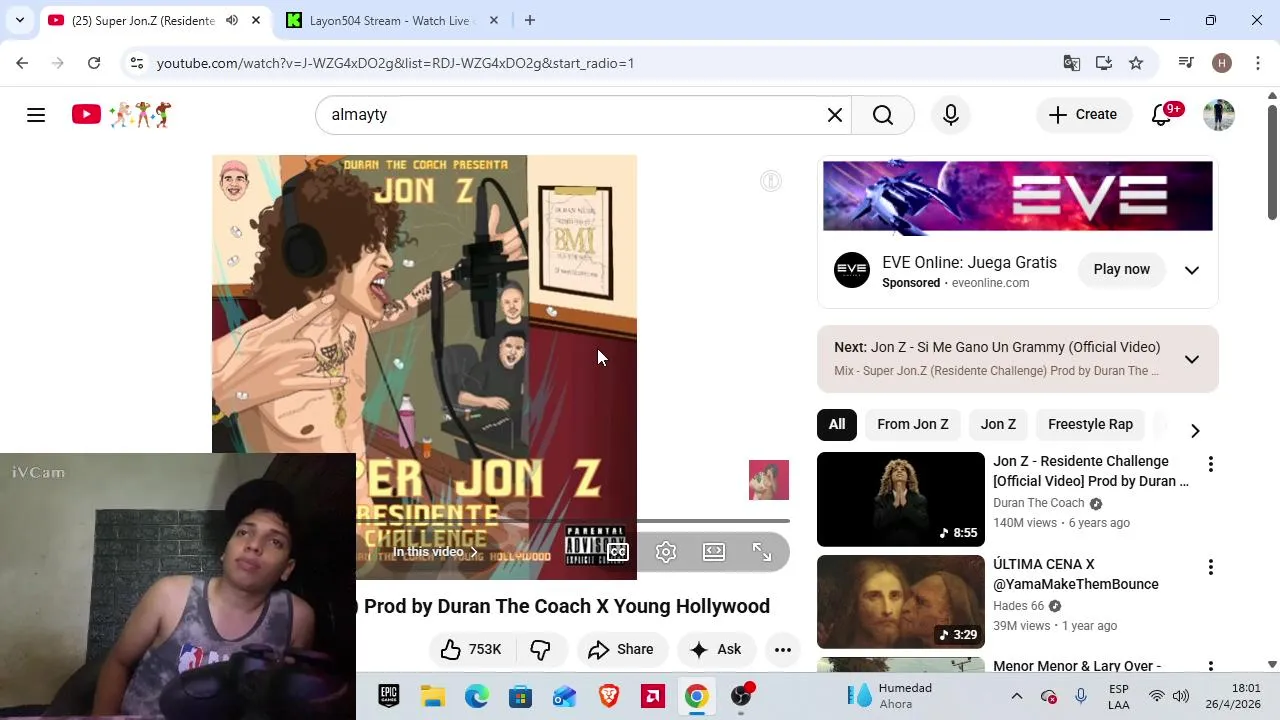
Task: Open the YouTube notifications bell
Action: (1162, 115)
